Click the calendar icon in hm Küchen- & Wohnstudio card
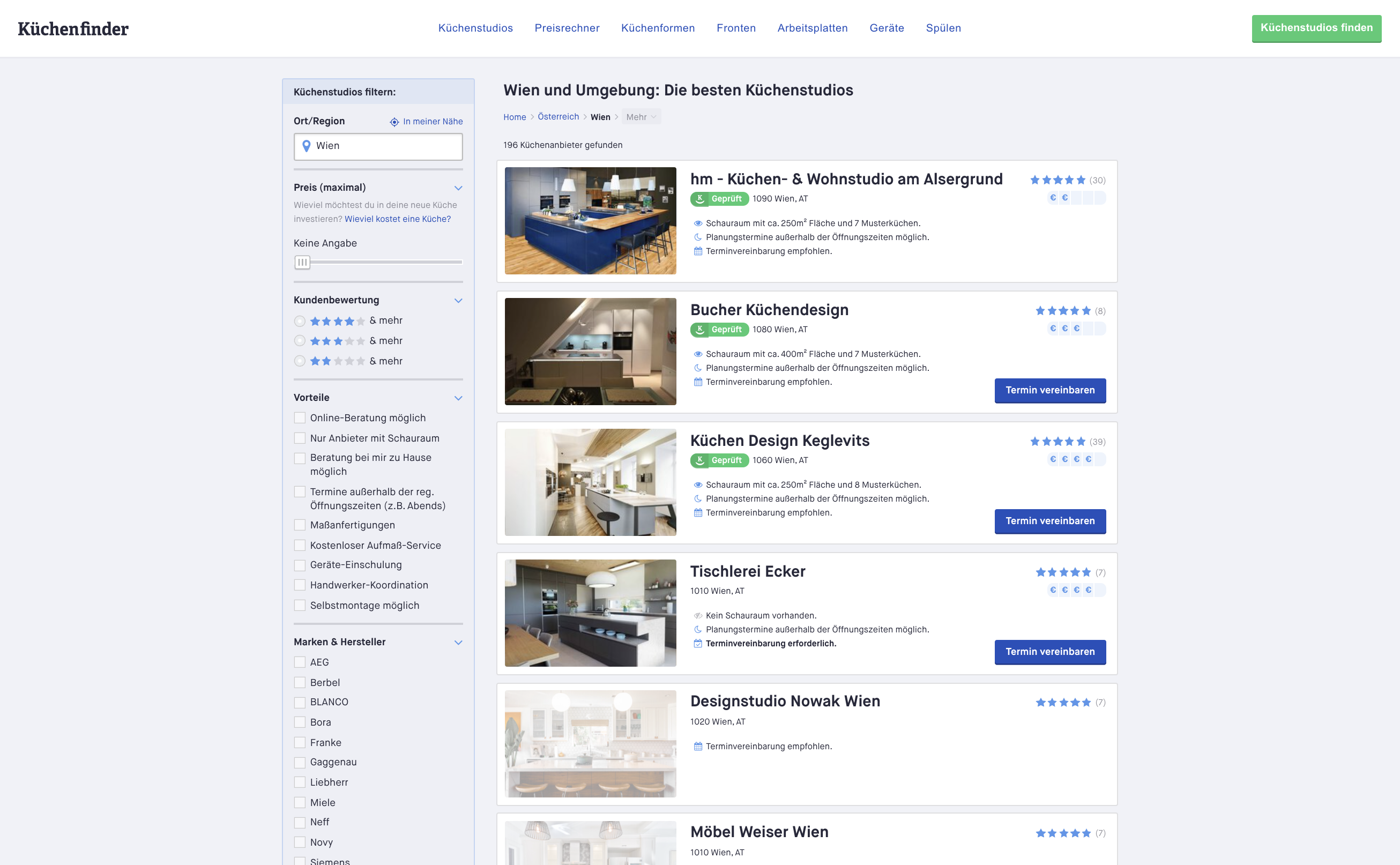 click(x=697, y=251)
